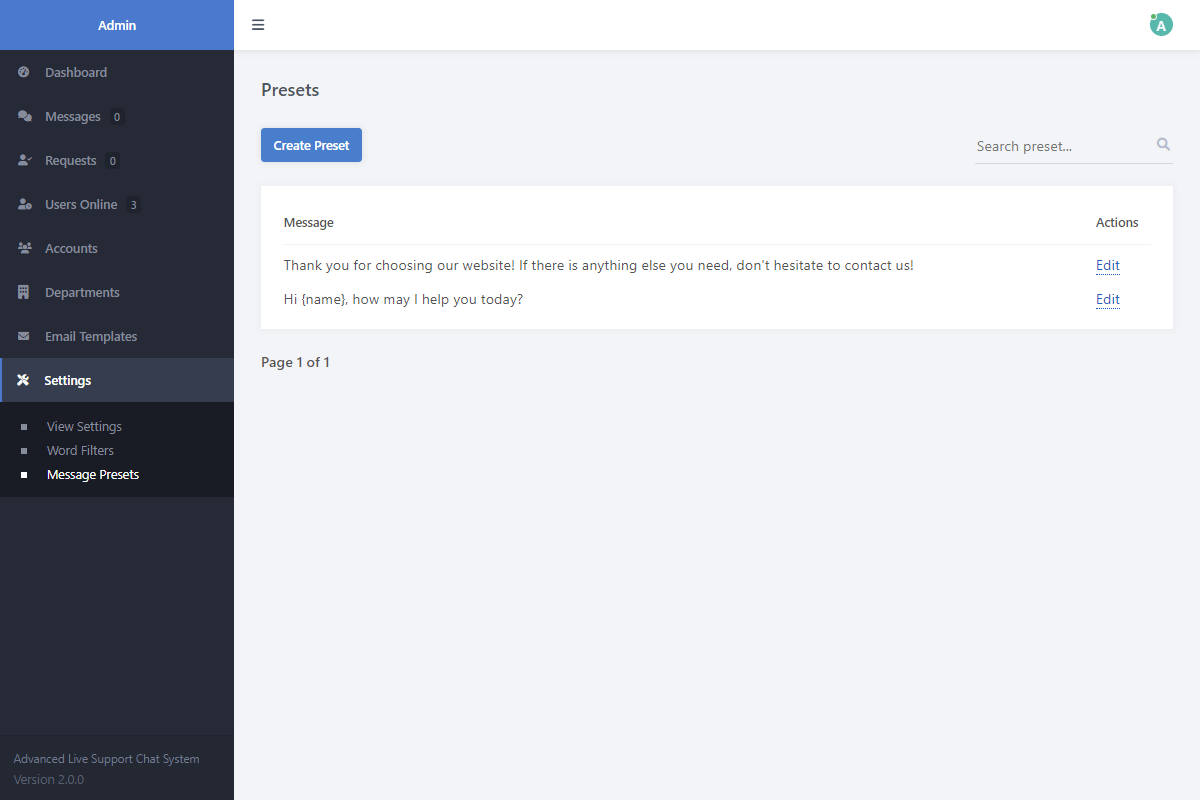Screen dimensions: 1200x800
Task: Click the Messages count badge 0
Action: point(117,117)
